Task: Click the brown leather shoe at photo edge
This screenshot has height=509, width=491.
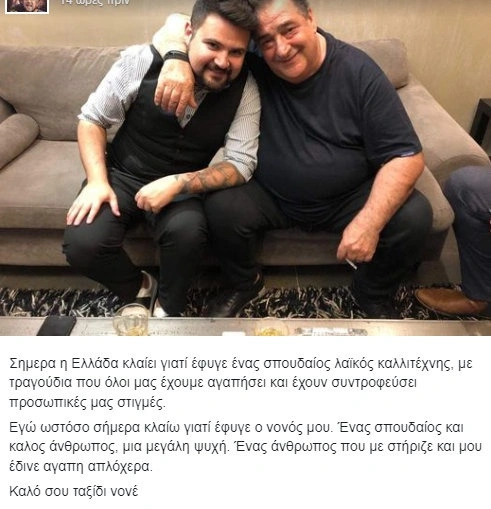Action: point(453,302)
